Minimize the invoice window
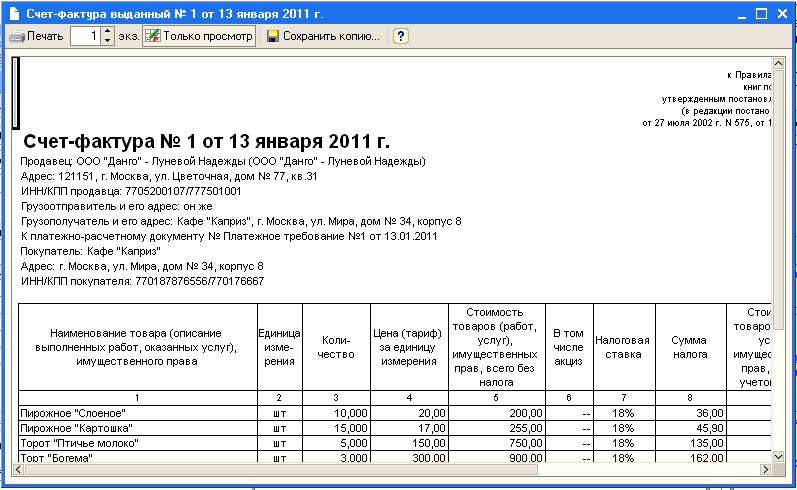 [743, 13]
